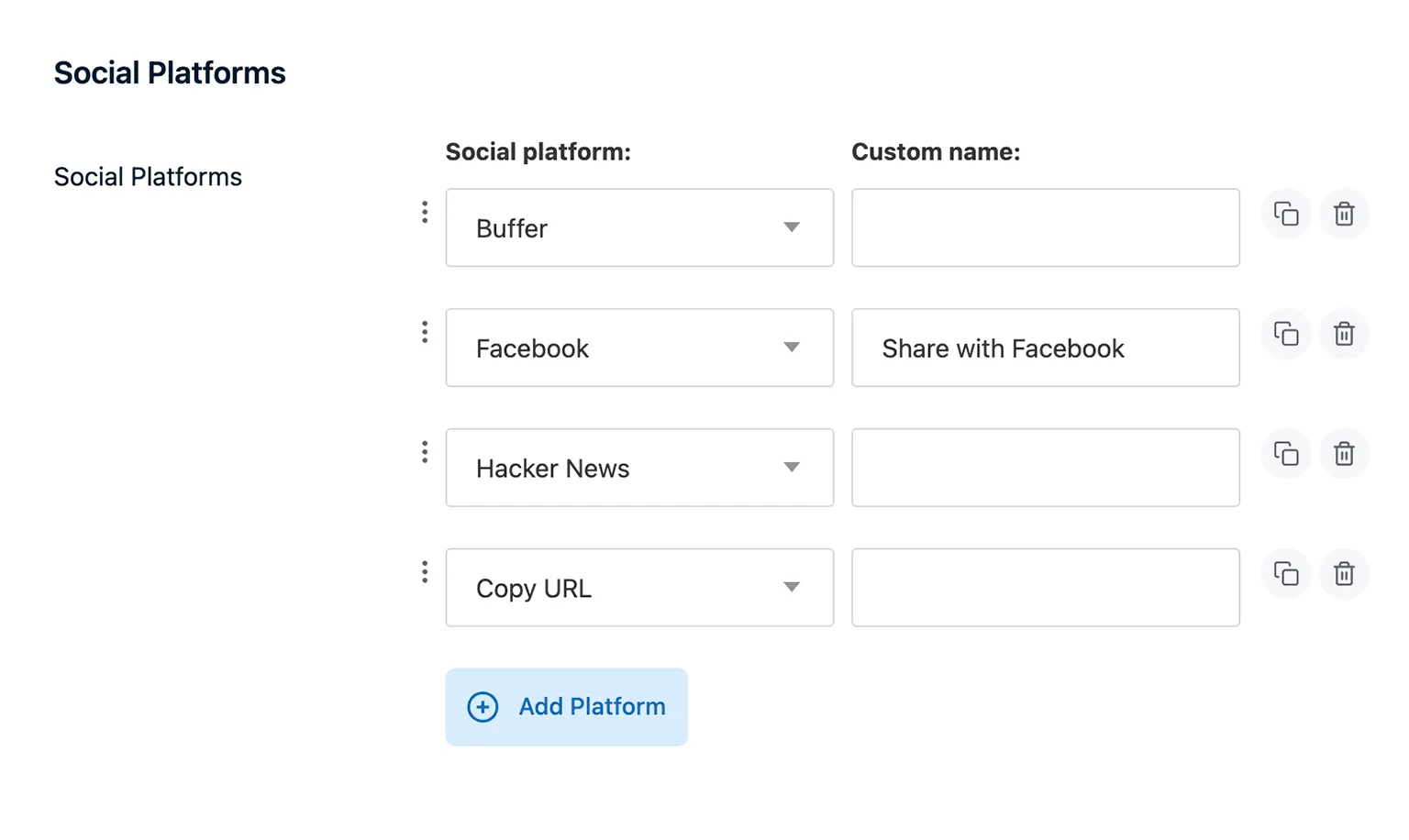1409x840 pixels.
Task: Click the drag handle beside Copy URL
Action: pos(424,570)
